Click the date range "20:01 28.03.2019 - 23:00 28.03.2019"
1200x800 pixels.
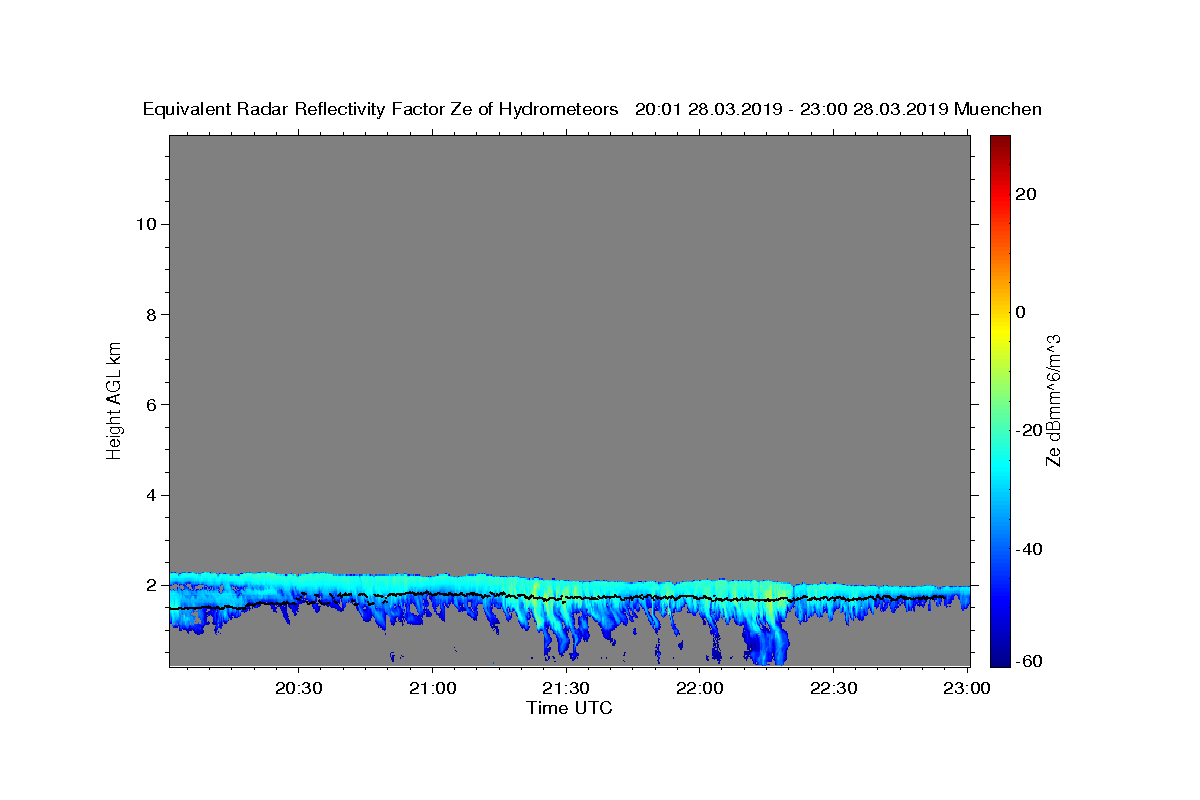coord(792,110)
